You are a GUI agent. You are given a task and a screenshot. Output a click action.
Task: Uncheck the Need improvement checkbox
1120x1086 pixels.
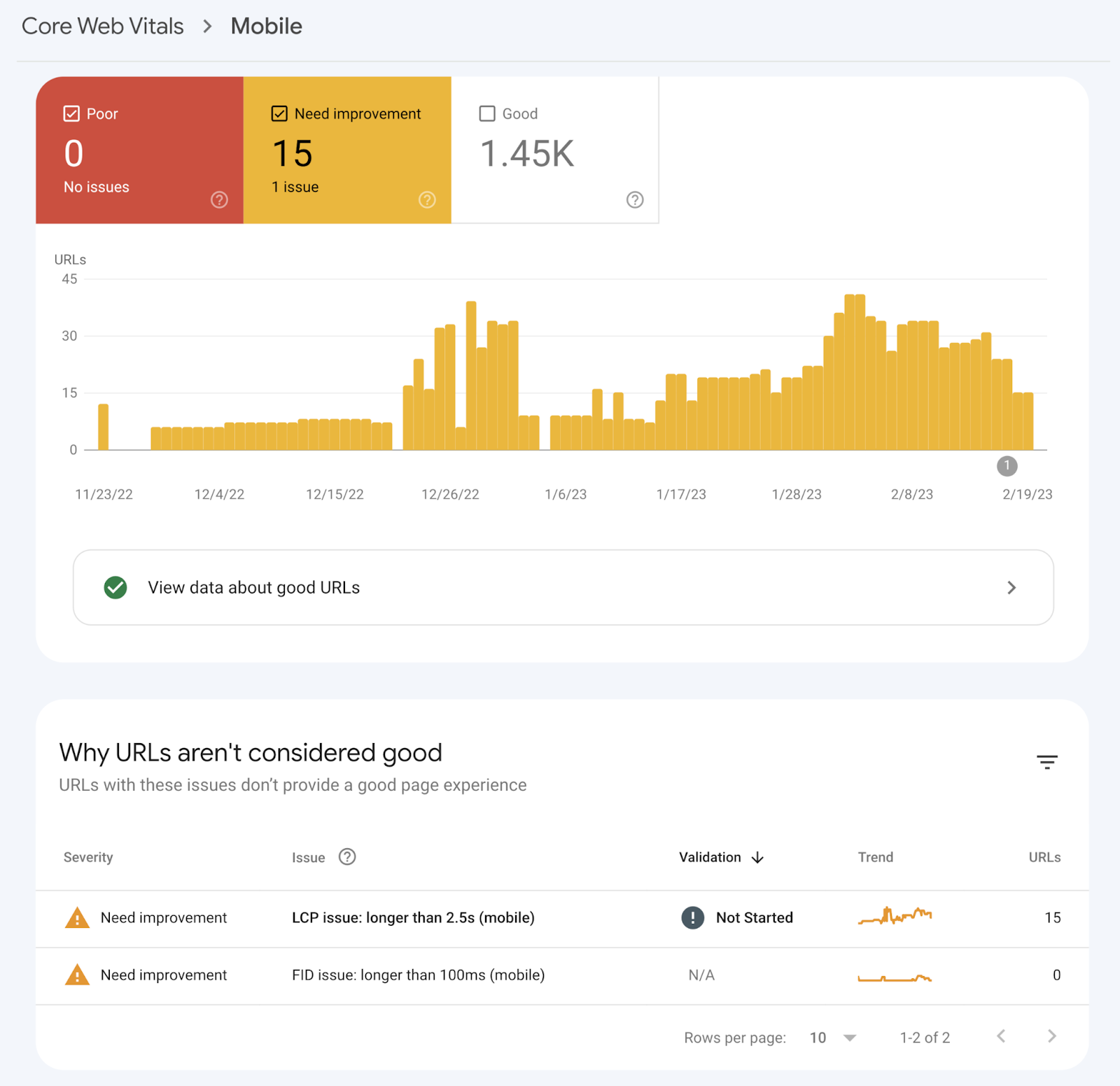[279, 113]
